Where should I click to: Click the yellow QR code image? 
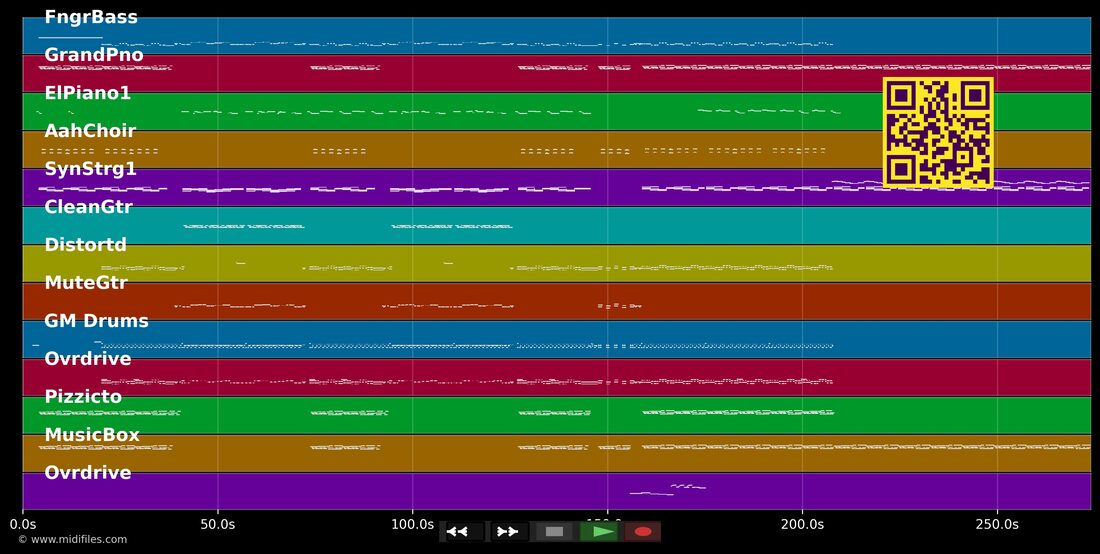click(x=938, y=133)
